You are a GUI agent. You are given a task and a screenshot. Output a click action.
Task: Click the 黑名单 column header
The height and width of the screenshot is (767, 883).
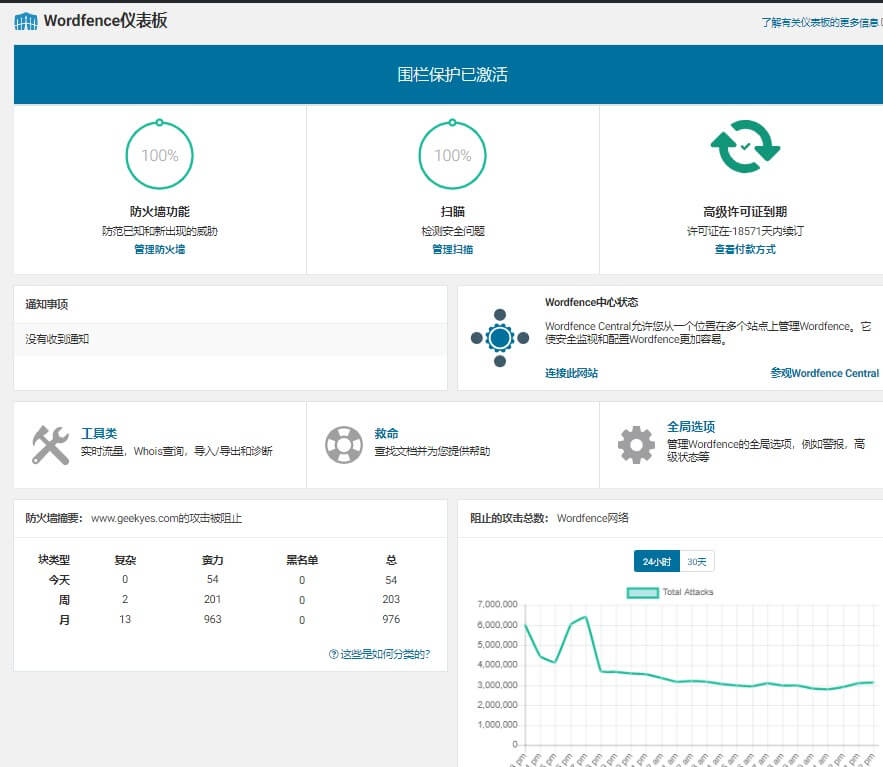[x=302, y=560]
